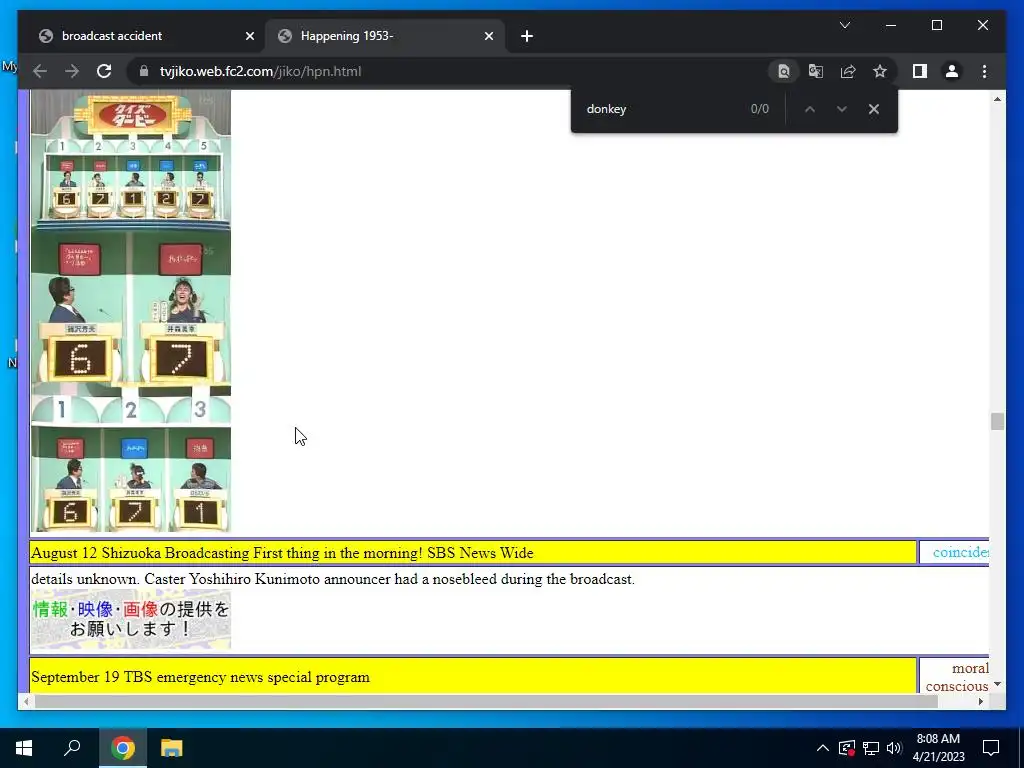This screenshot has height=768, width=1024.
Task: Show hidden system tray icons
Action: [x=823, y=748]
